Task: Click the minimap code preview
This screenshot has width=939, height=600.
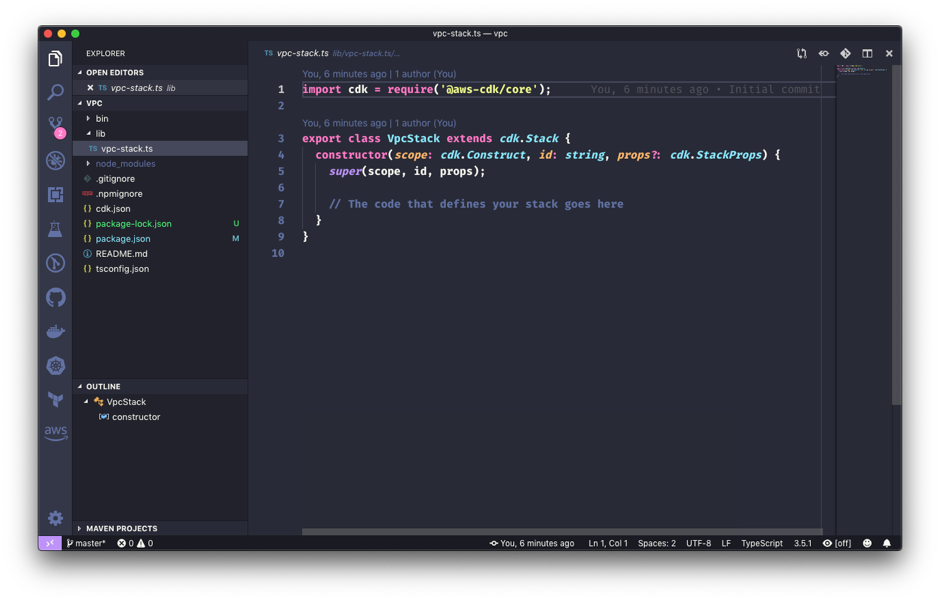Action: point(862,71)
